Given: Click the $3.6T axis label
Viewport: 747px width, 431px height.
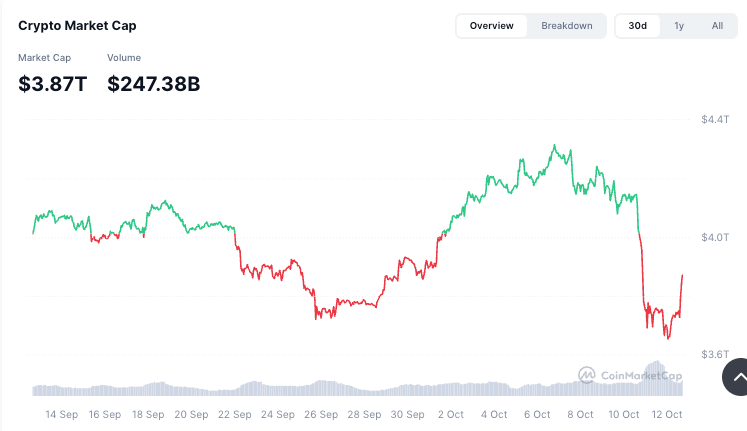Looking at the screenshot, I should click(716, 355).
